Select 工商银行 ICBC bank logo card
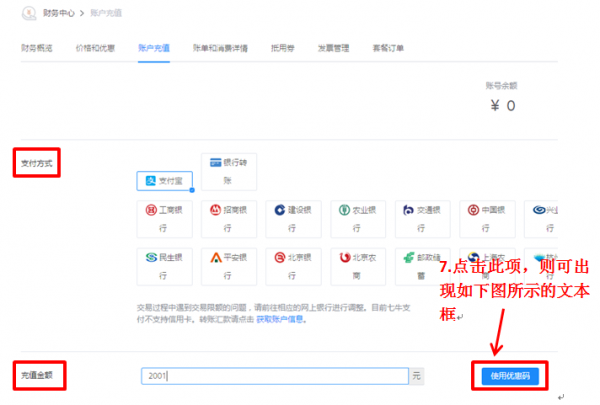600x405 pixels. [x=165, y=219]
